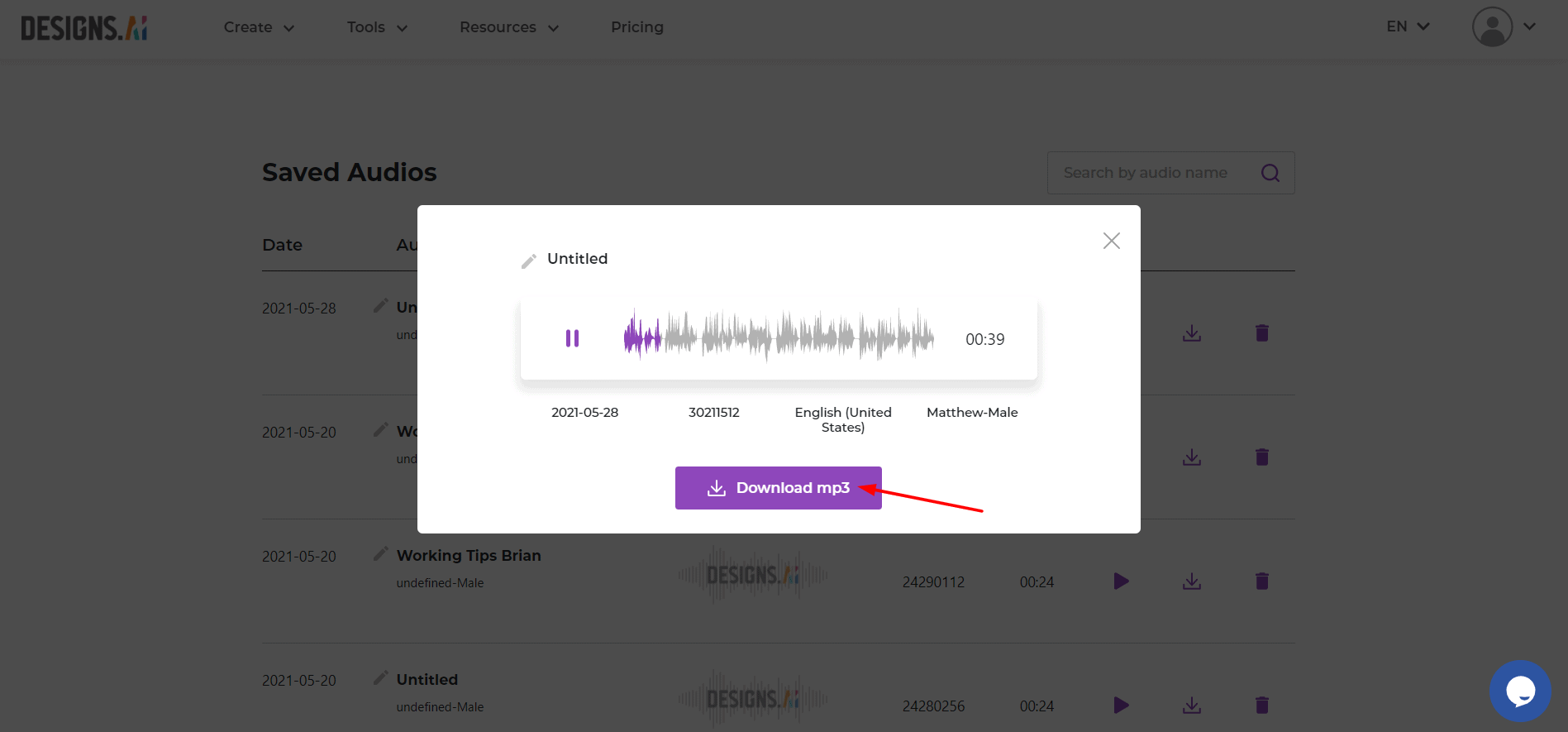Open the chat support bubble
The width and height of the screenshot is (1568, 732).
tap(1520, 691)
